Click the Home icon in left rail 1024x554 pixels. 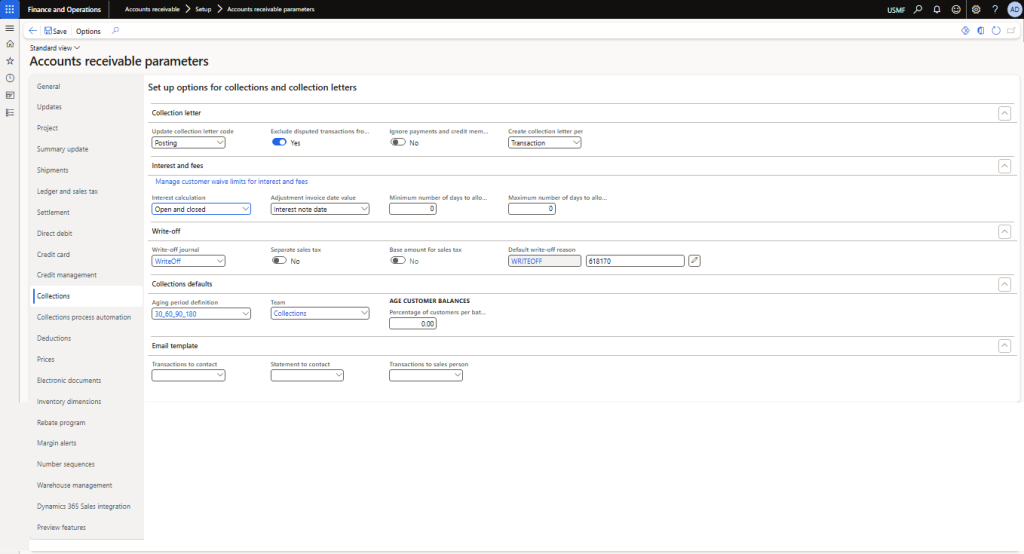(x=10, y=44)
